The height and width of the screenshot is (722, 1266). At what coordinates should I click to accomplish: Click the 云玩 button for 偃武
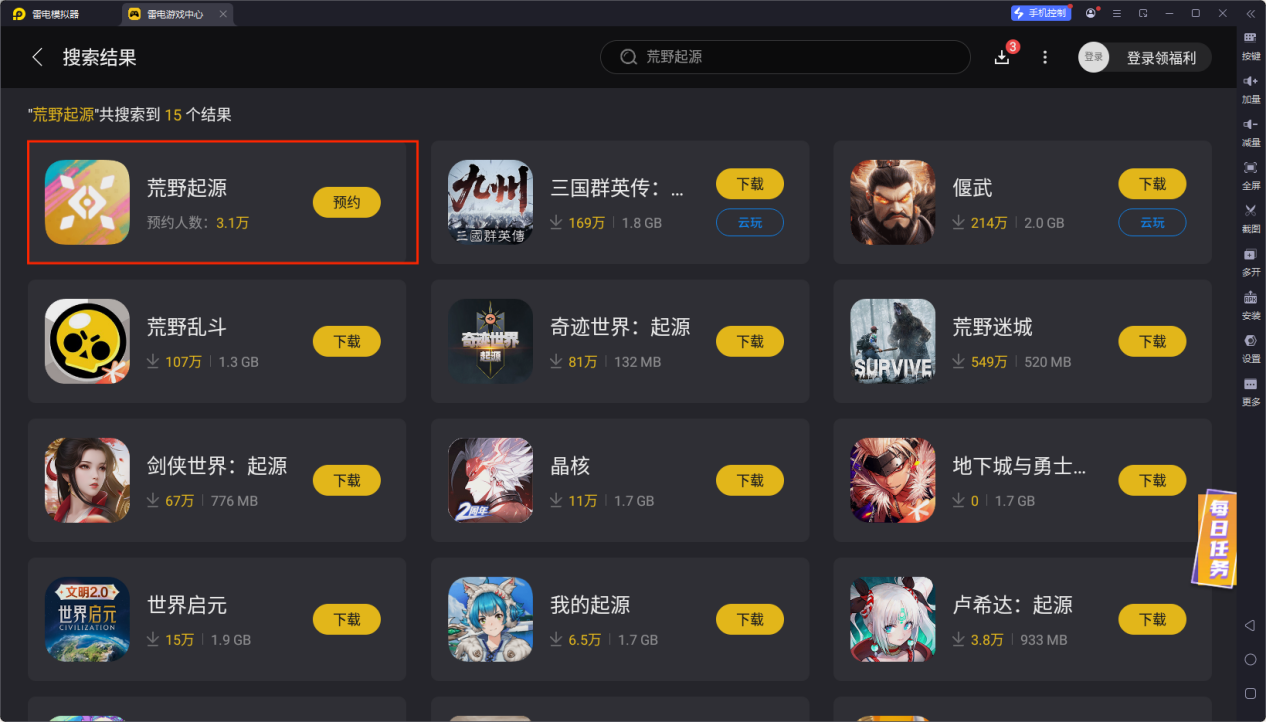click(x=1152, y=222)
